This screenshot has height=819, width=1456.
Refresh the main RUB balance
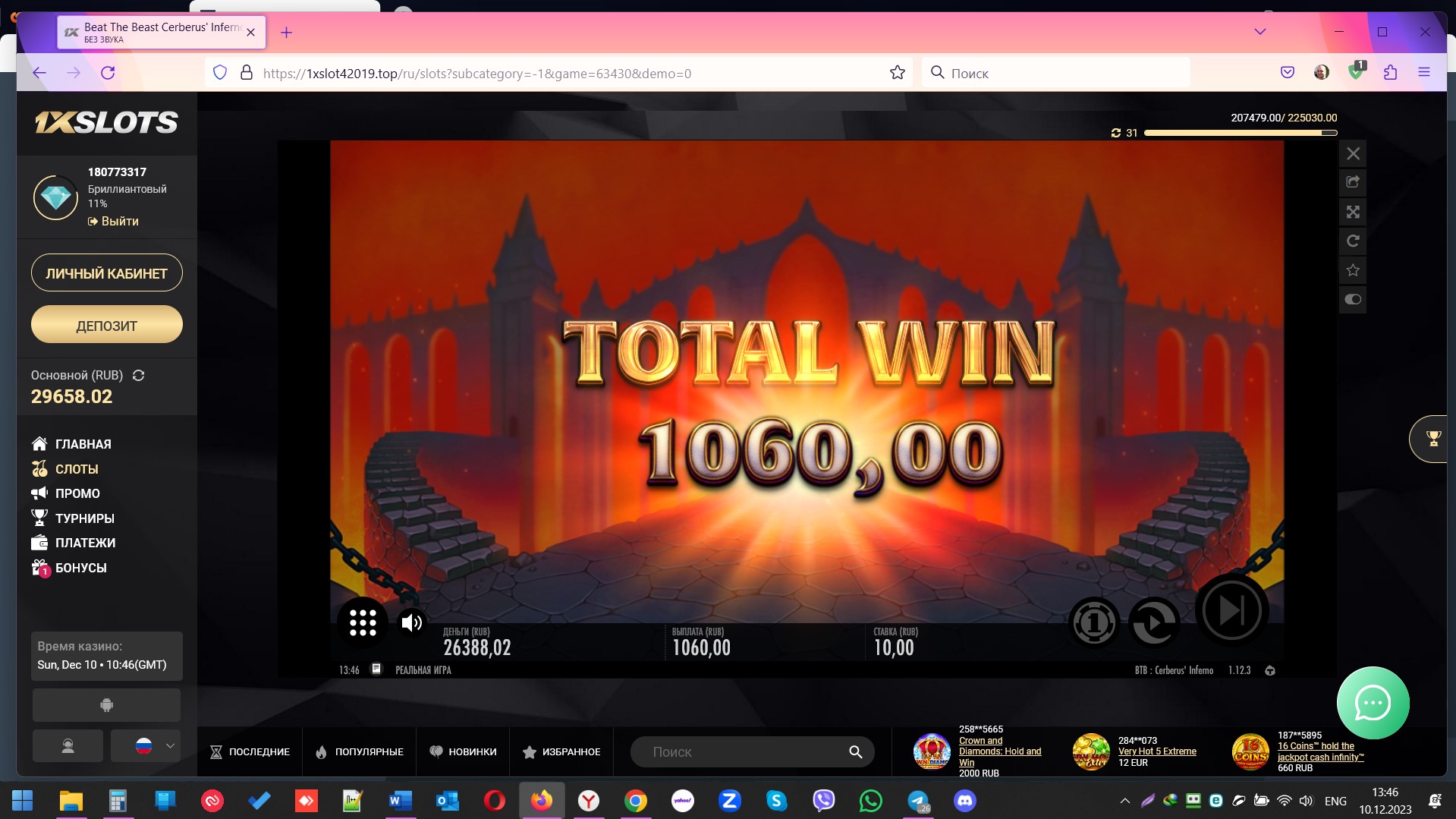(x=138, y=375)
